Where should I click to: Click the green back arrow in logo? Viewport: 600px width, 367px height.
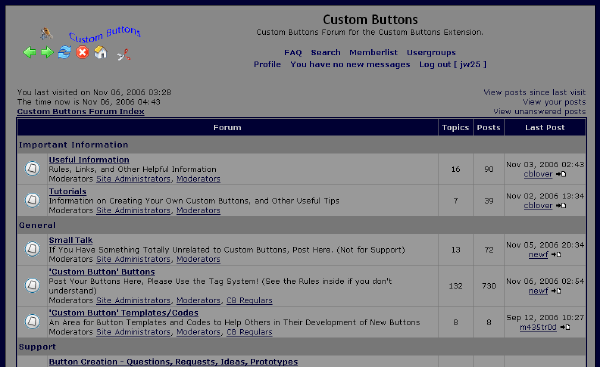(x=29, y=52)
